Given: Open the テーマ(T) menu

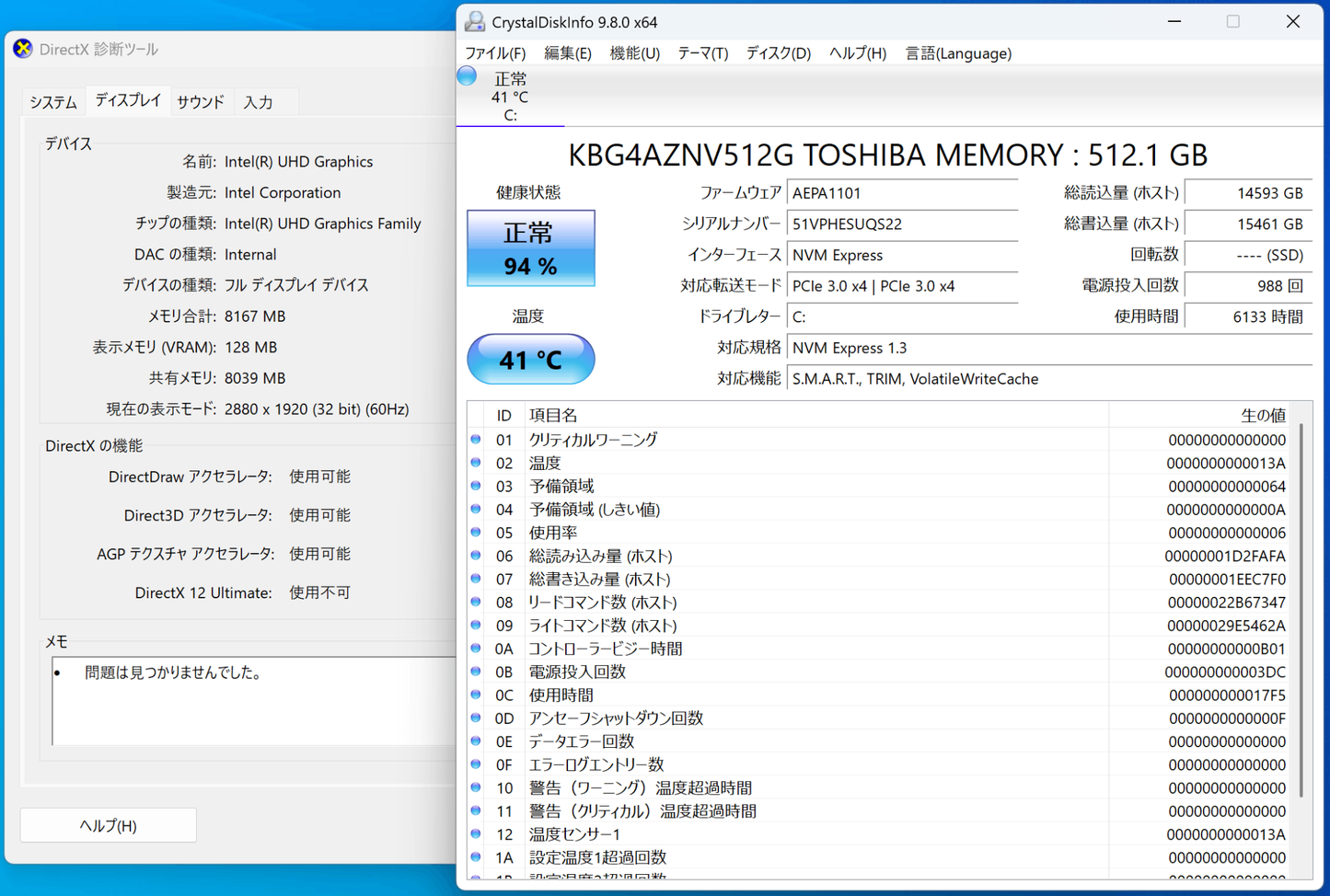Looking at the screenshot, I should tap(703, 53).
